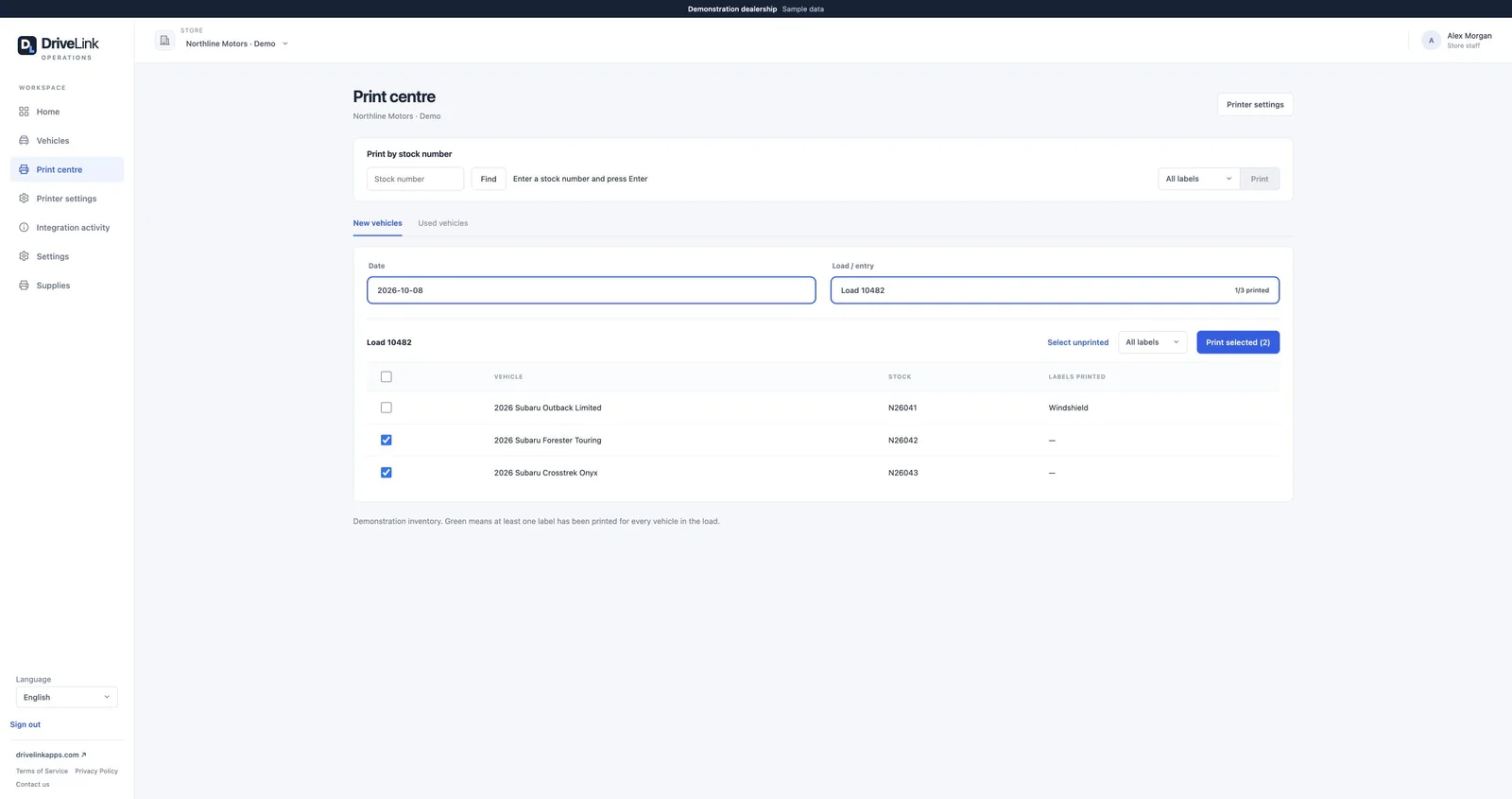Viewport: 1512px width, 799px height.
Task: Open Supplies from the sidebar
Action: click(67, 286)
